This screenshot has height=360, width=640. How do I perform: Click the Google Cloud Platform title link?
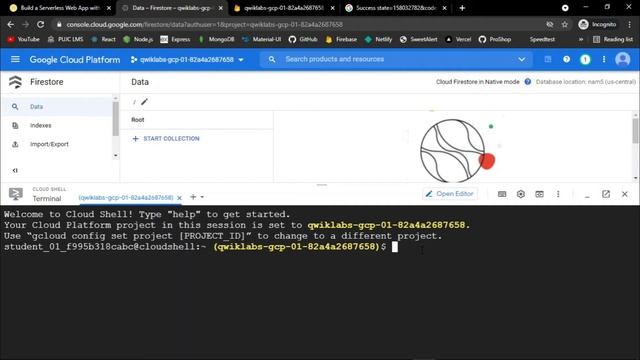click(75, 60)
